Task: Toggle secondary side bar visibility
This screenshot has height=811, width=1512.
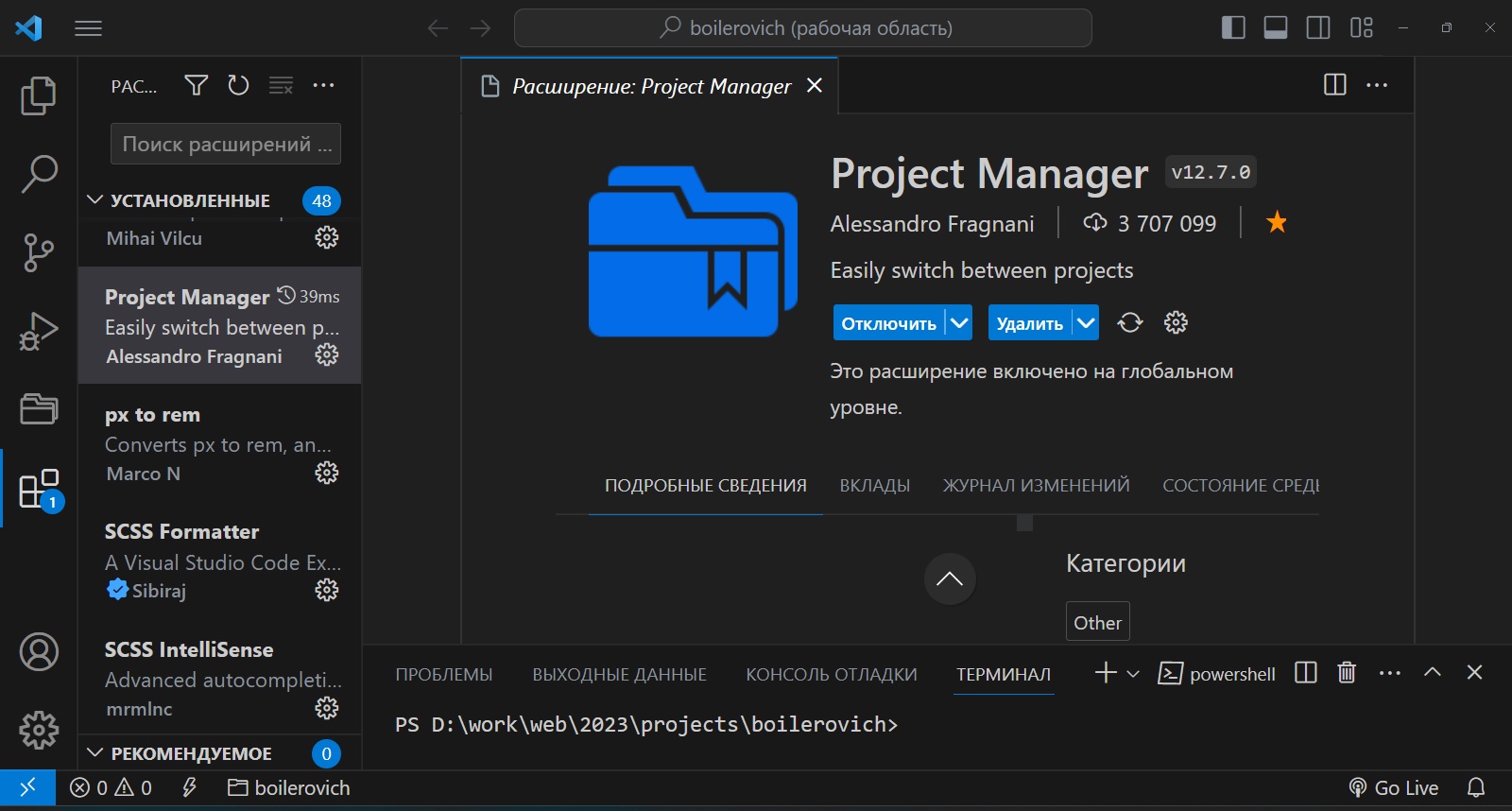Action: pos(1318,27)
